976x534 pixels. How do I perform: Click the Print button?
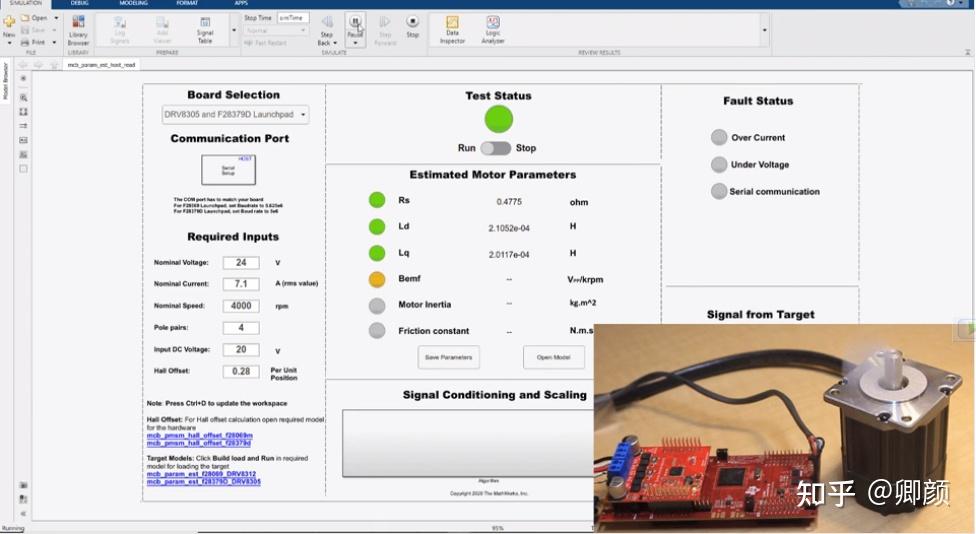click(x=34, y=42)
